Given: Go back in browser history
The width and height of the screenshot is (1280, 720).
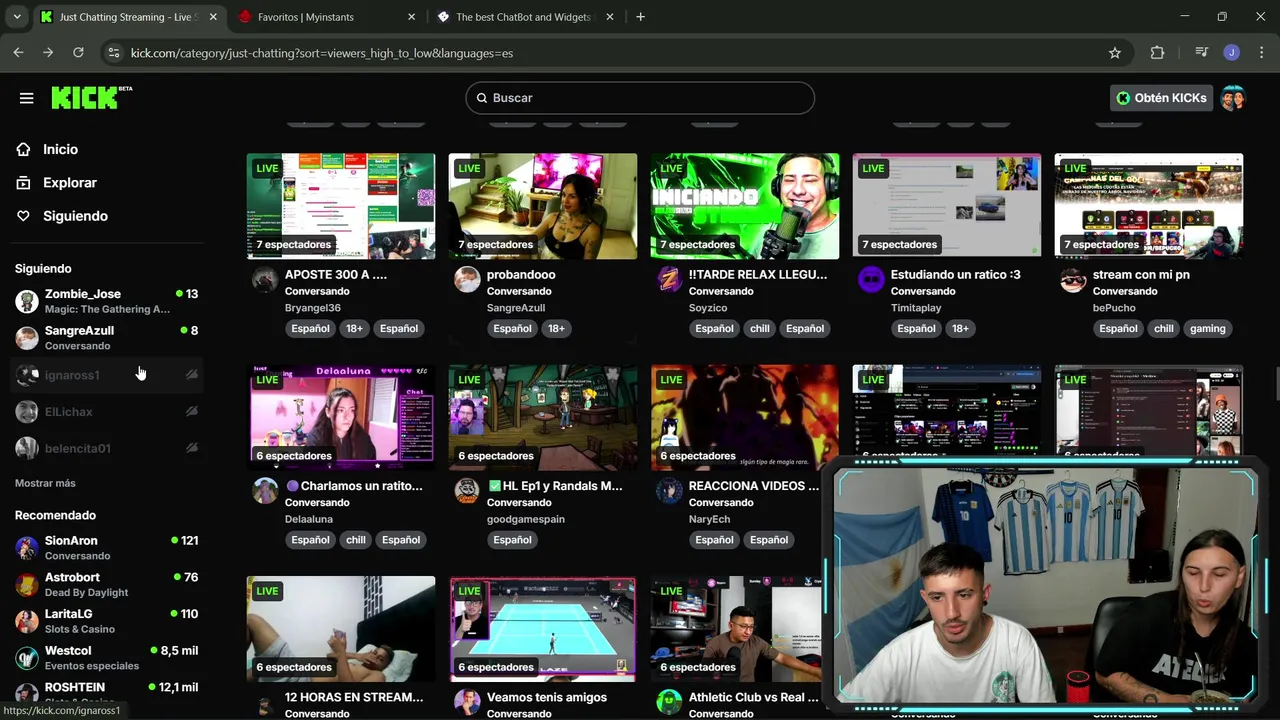Looking at the screenshot, I should point(18,53).
